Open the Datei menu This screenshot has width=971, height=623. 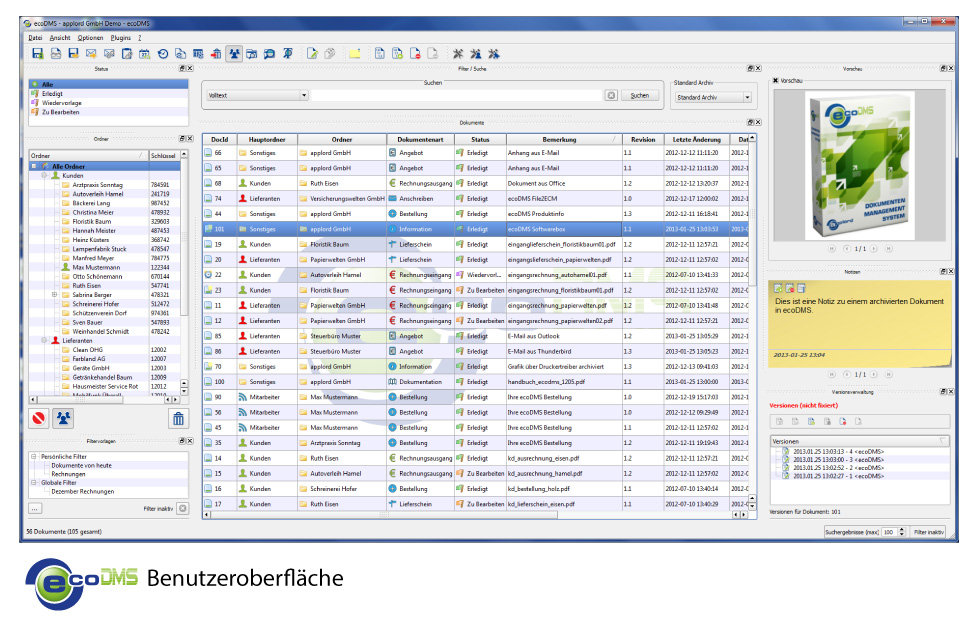tap(35, 38)
